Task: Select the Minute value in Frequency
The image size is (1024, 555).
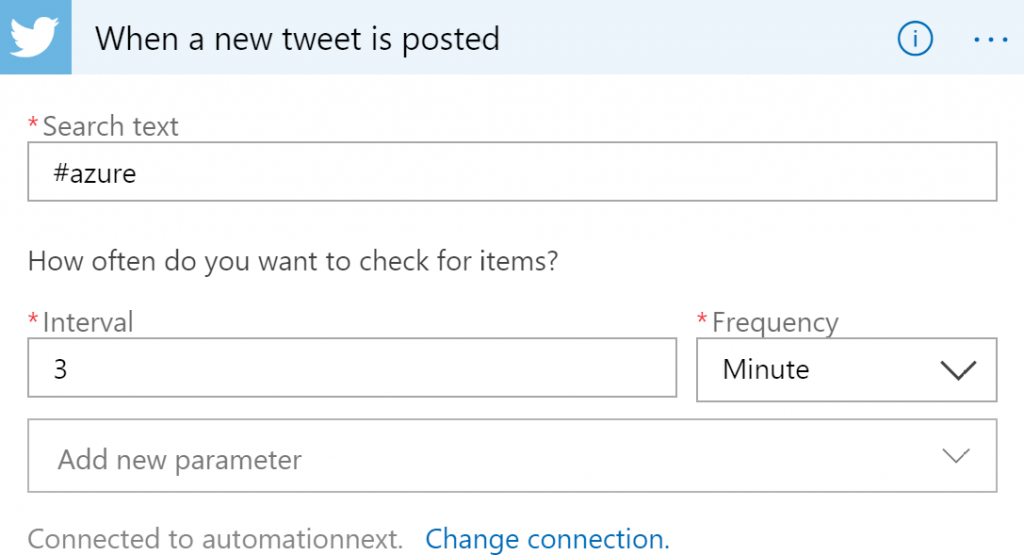Action: [766, 370]
